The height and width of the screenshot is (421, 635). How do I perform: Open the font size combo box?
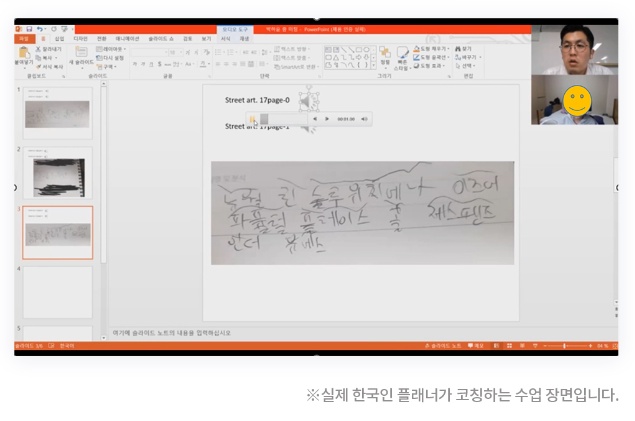pyautogui.click(x=175, y=53)
